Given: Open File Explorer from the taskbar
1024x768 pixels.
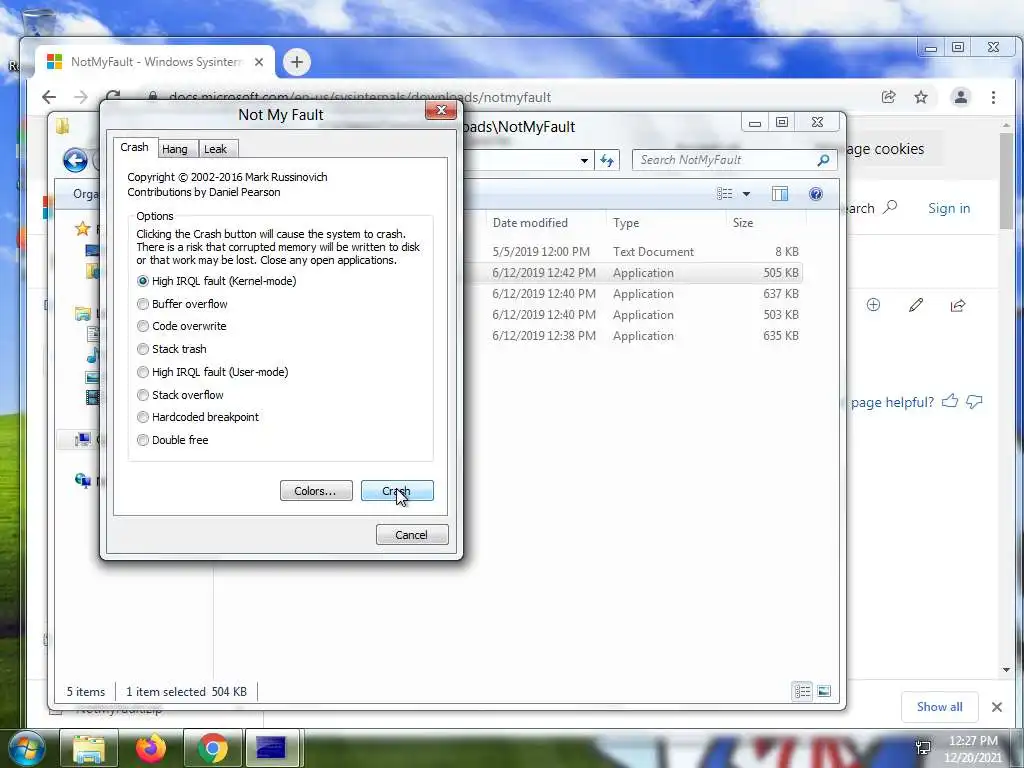Looking at the screenshot, I should (89, 748).
